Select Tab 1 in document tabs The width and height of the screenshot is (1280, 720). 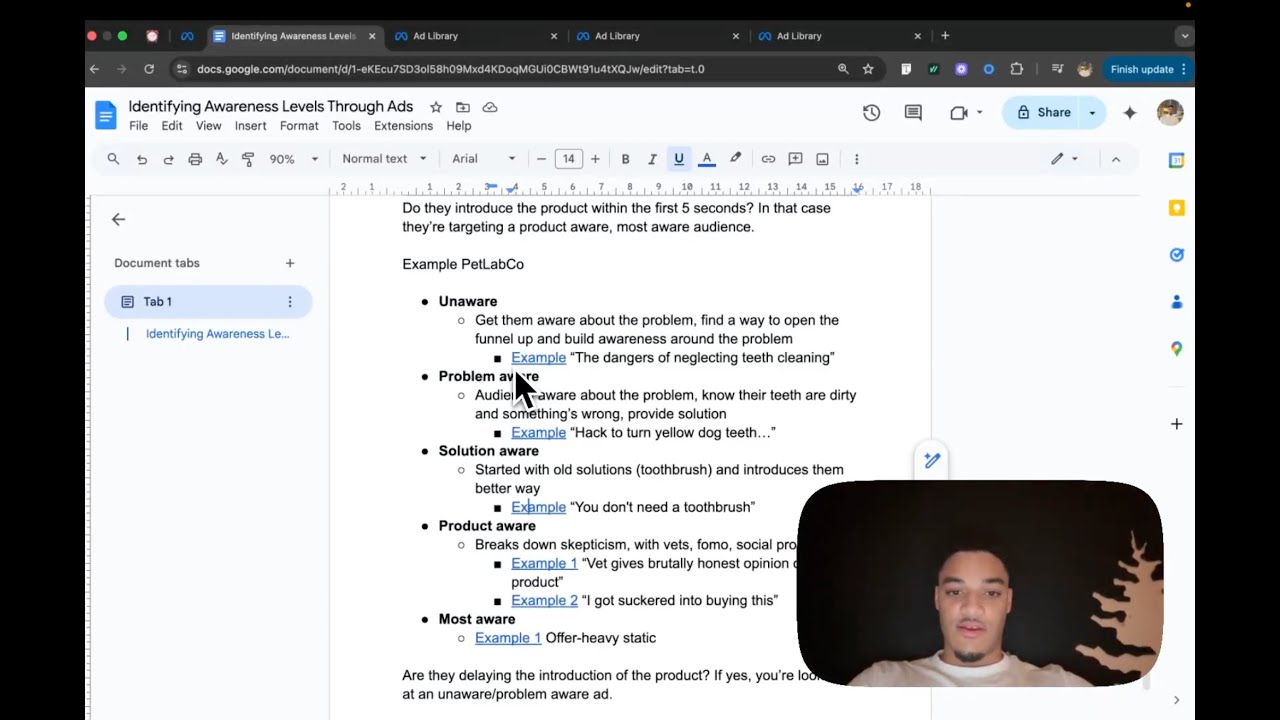click(208, 301)
